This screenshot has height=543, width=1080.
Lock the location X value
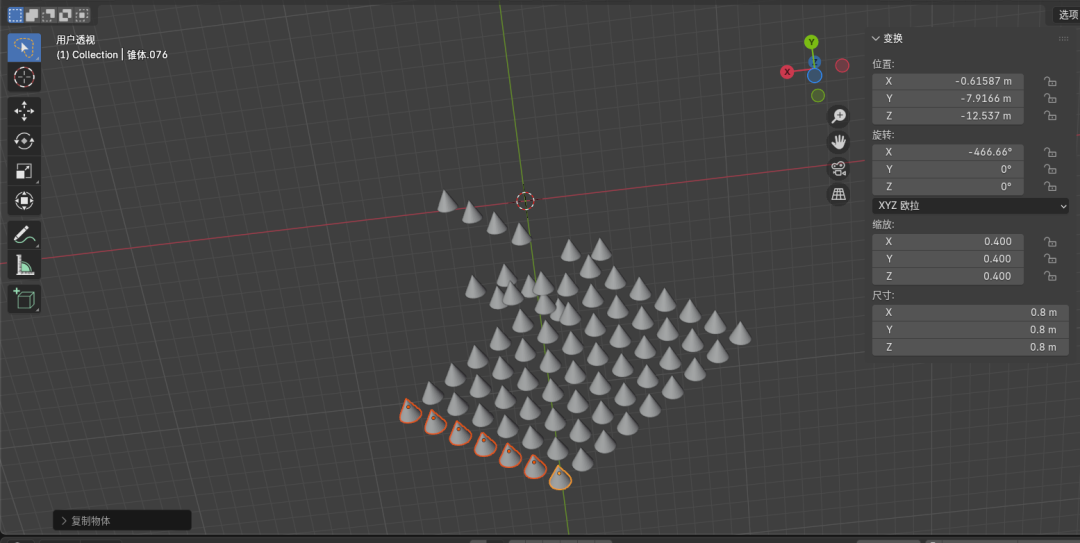[1050, 81]
